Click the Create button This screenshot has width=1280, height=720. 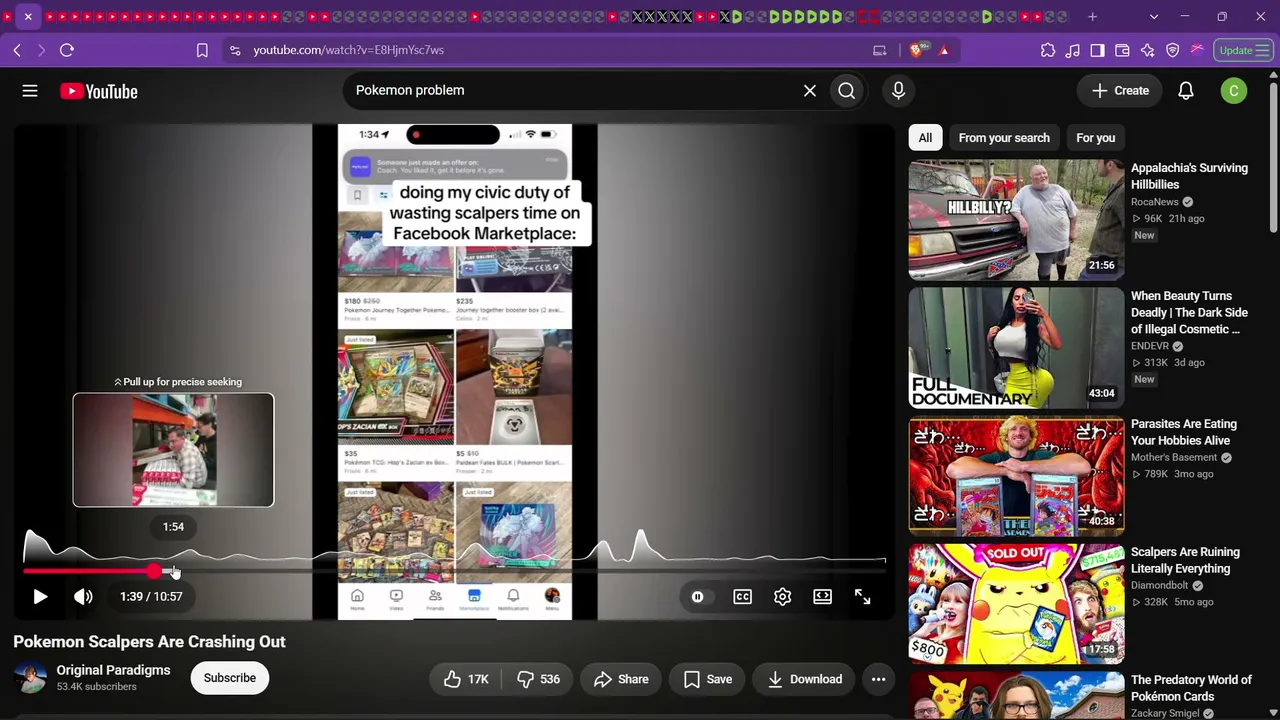[x=1120, y=91]
